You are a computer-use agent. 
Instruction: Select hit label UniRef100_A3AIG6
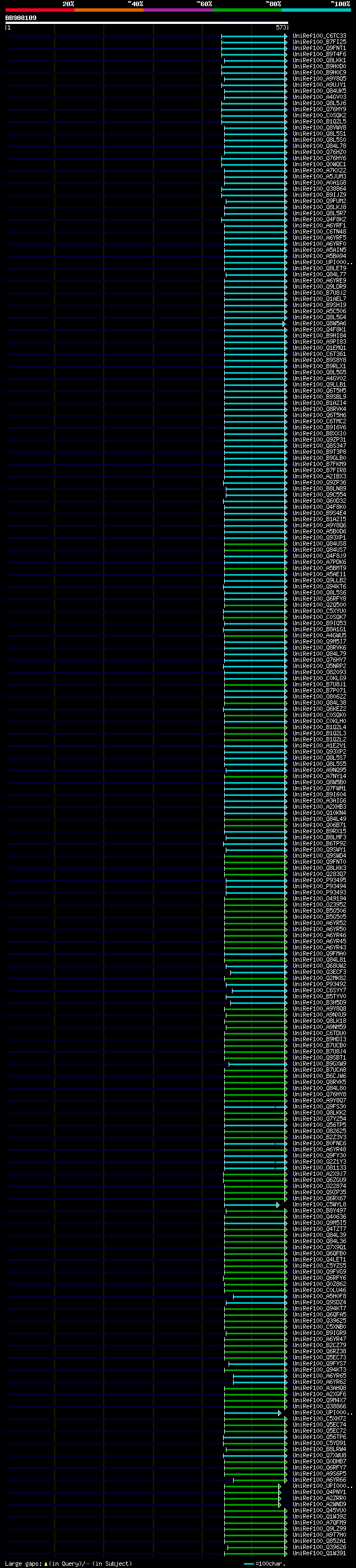click(319, 800)
